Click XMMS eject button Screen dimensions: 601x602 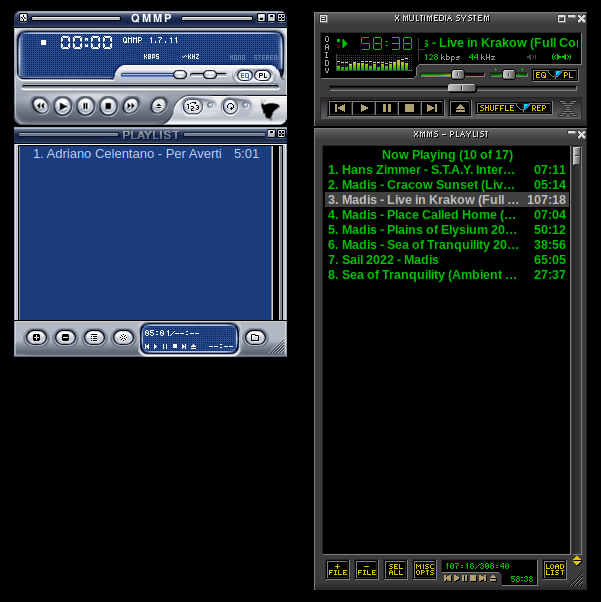(x=460, y=108)
